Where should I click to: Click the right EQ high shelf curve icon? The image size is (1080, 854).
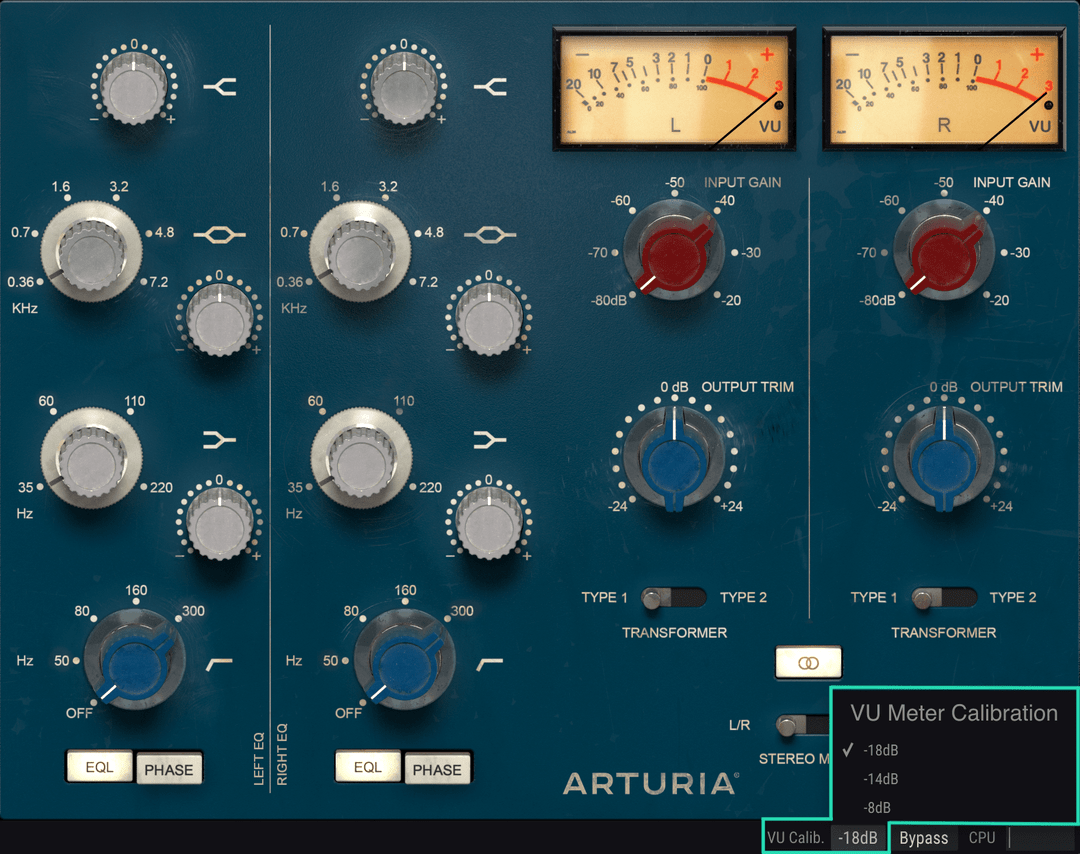(x=490, y=87)
